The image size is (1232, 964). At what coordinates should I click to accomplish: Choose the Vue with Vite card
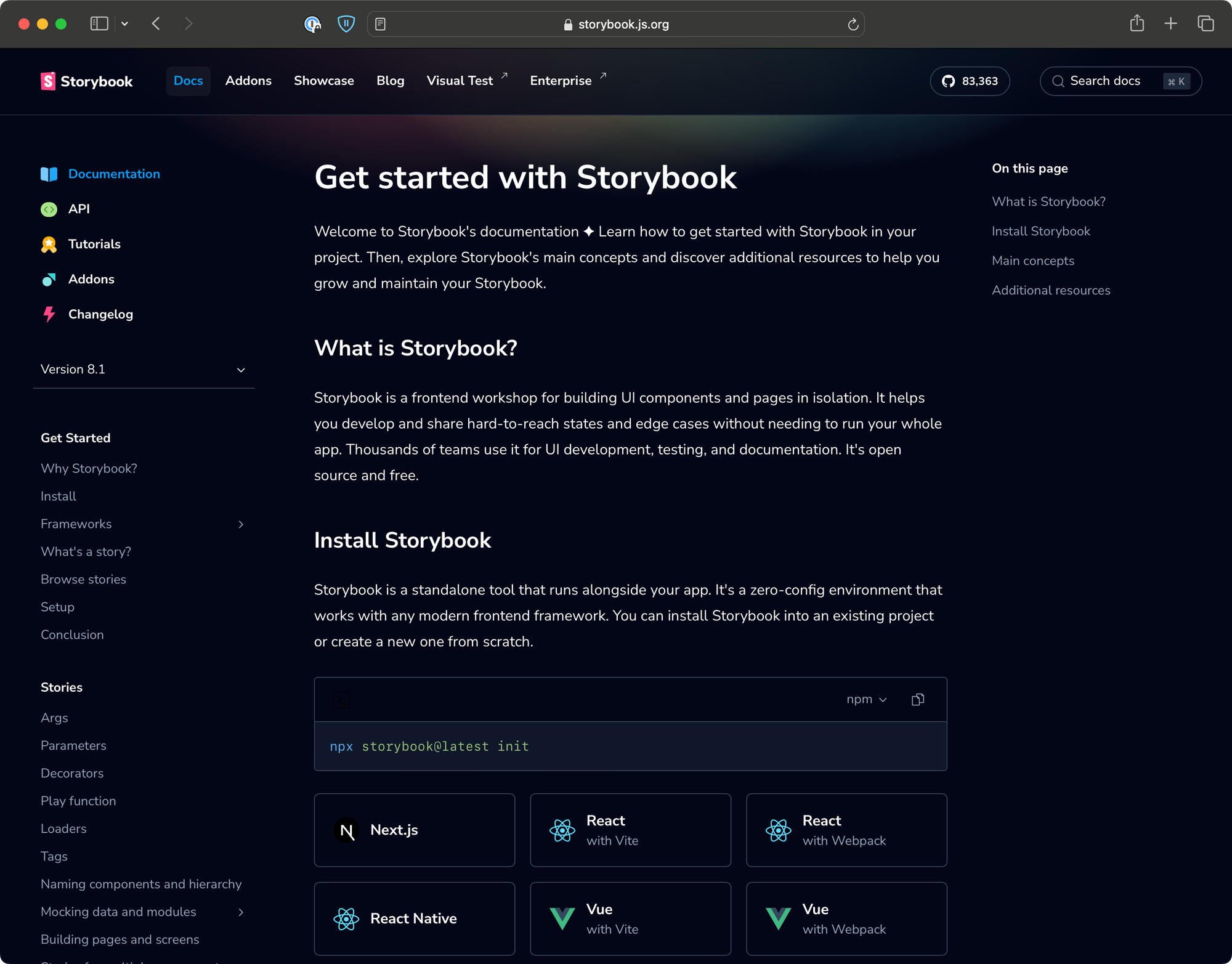point(630,918)
